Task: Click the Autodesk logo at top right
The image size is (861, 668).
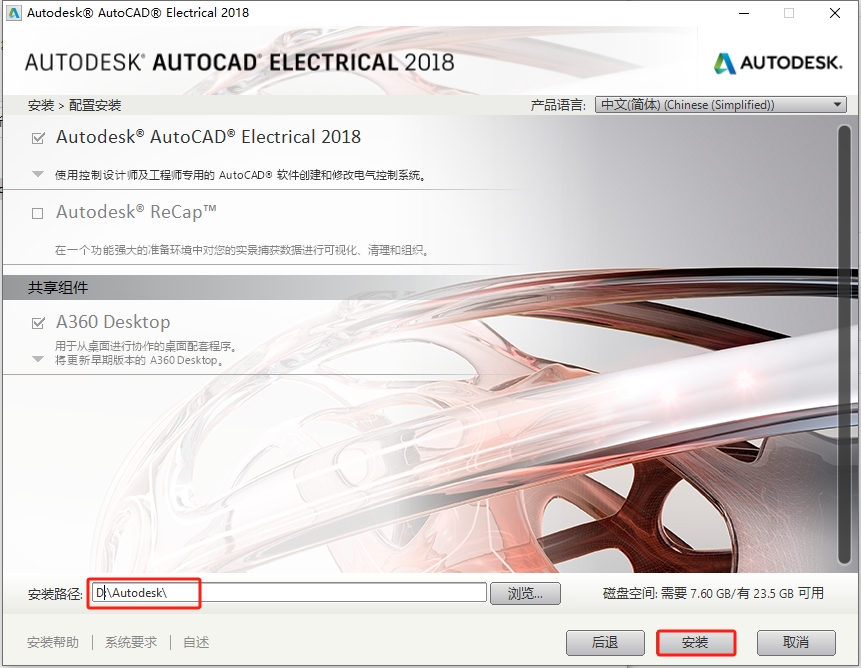Action: click(778, 63)
